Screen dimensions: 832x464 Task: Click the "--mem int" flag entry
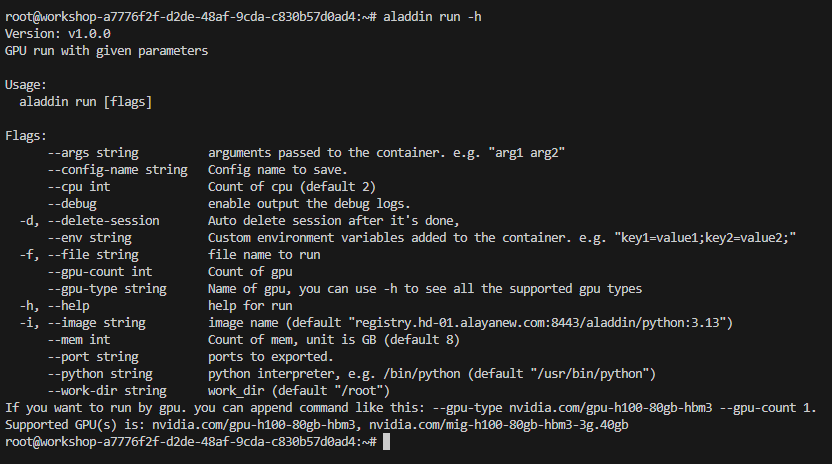click(78, 339)
